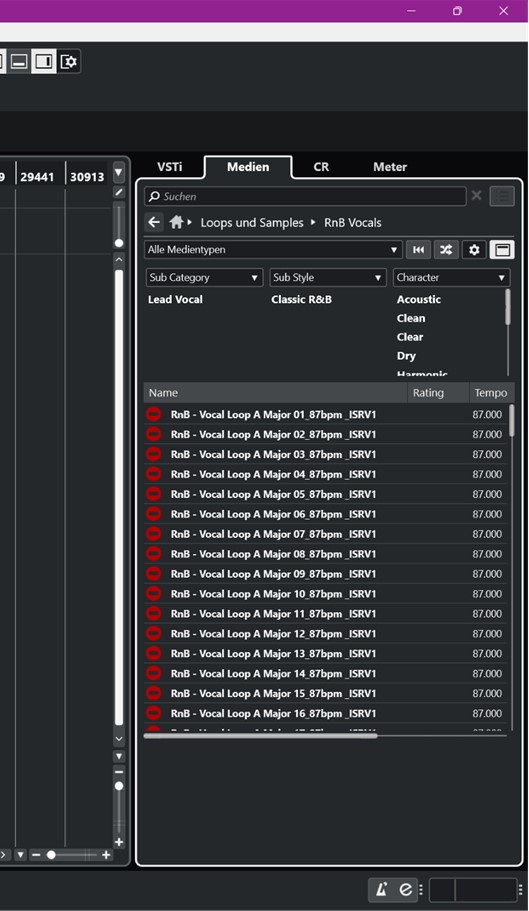Go to the media browser home icon
Viewport: 529px width, 911px height.
click(x=177, y=222)
